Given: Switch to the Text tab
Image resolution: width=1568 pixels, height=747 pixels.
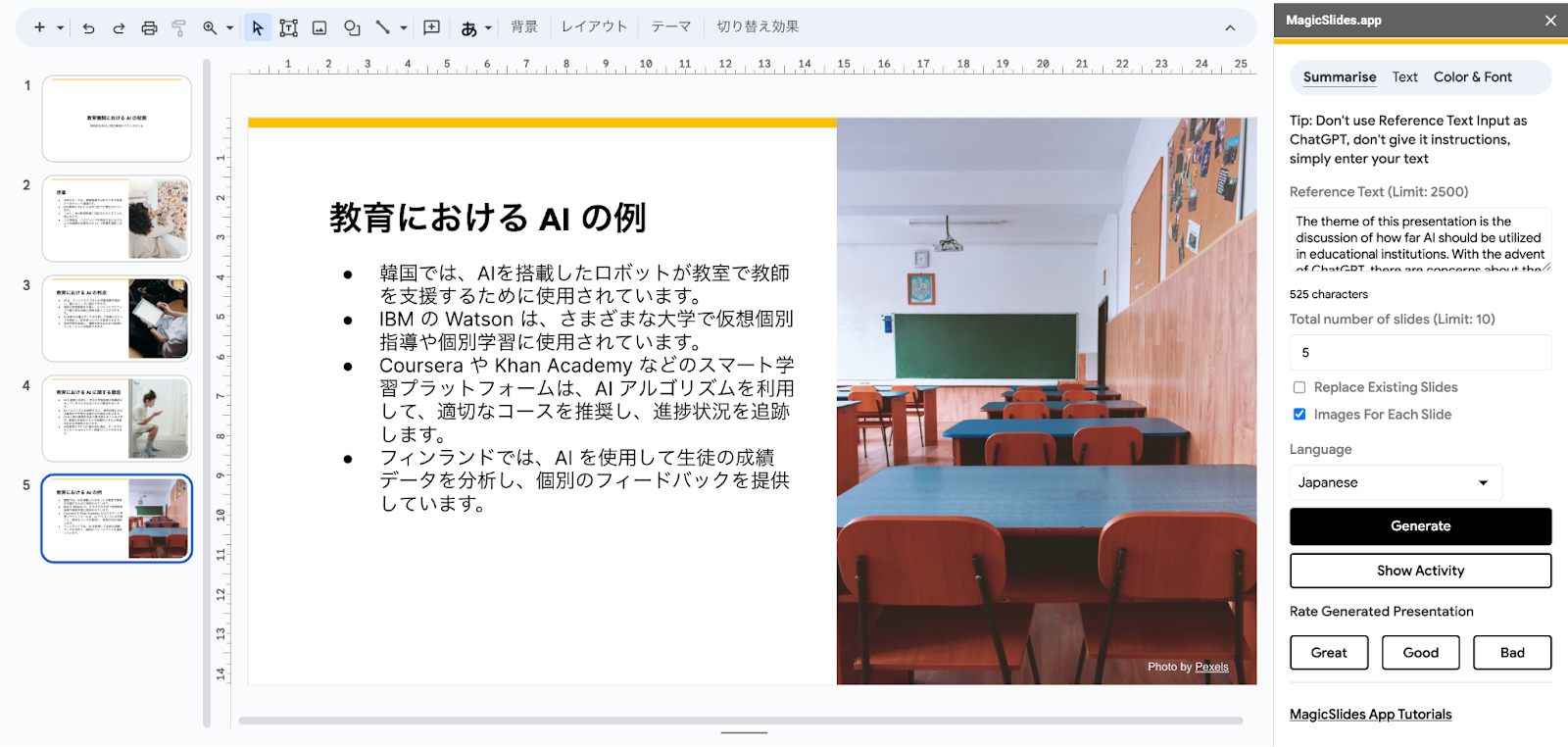Looking at the screenshot, I should click(x=1405, y=77).
